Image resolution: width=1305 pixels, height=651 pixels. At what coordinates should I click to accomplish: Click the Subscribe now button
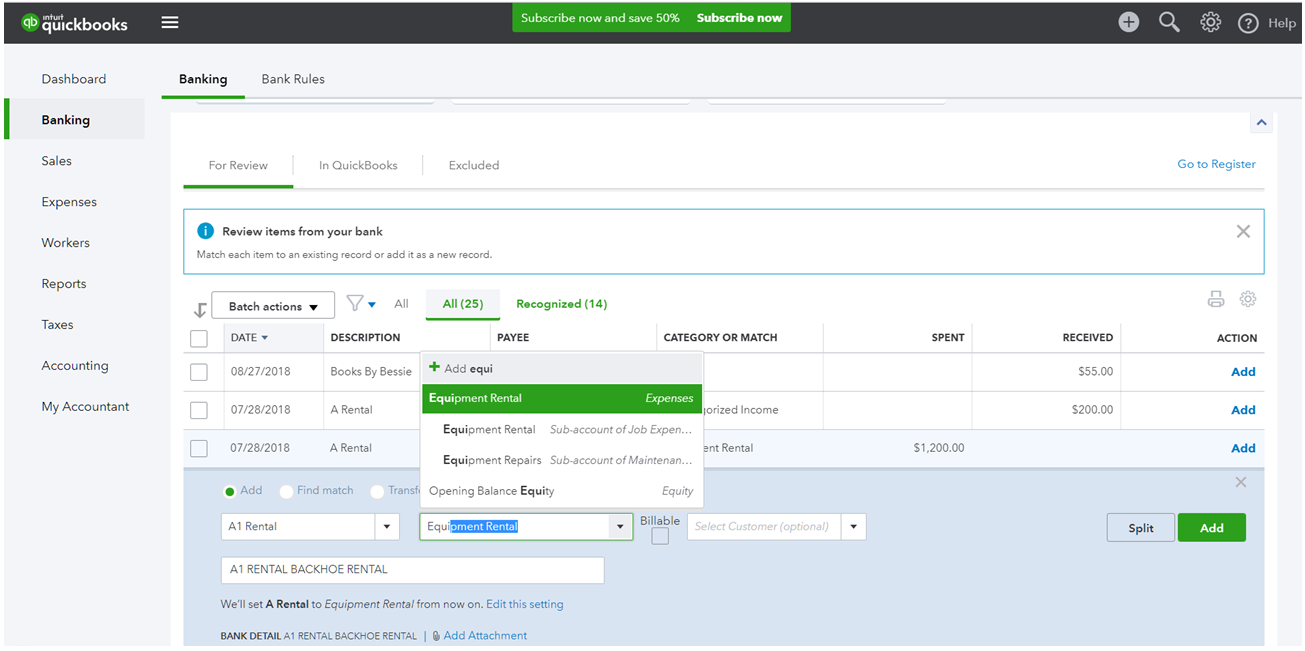click(739, 18)
